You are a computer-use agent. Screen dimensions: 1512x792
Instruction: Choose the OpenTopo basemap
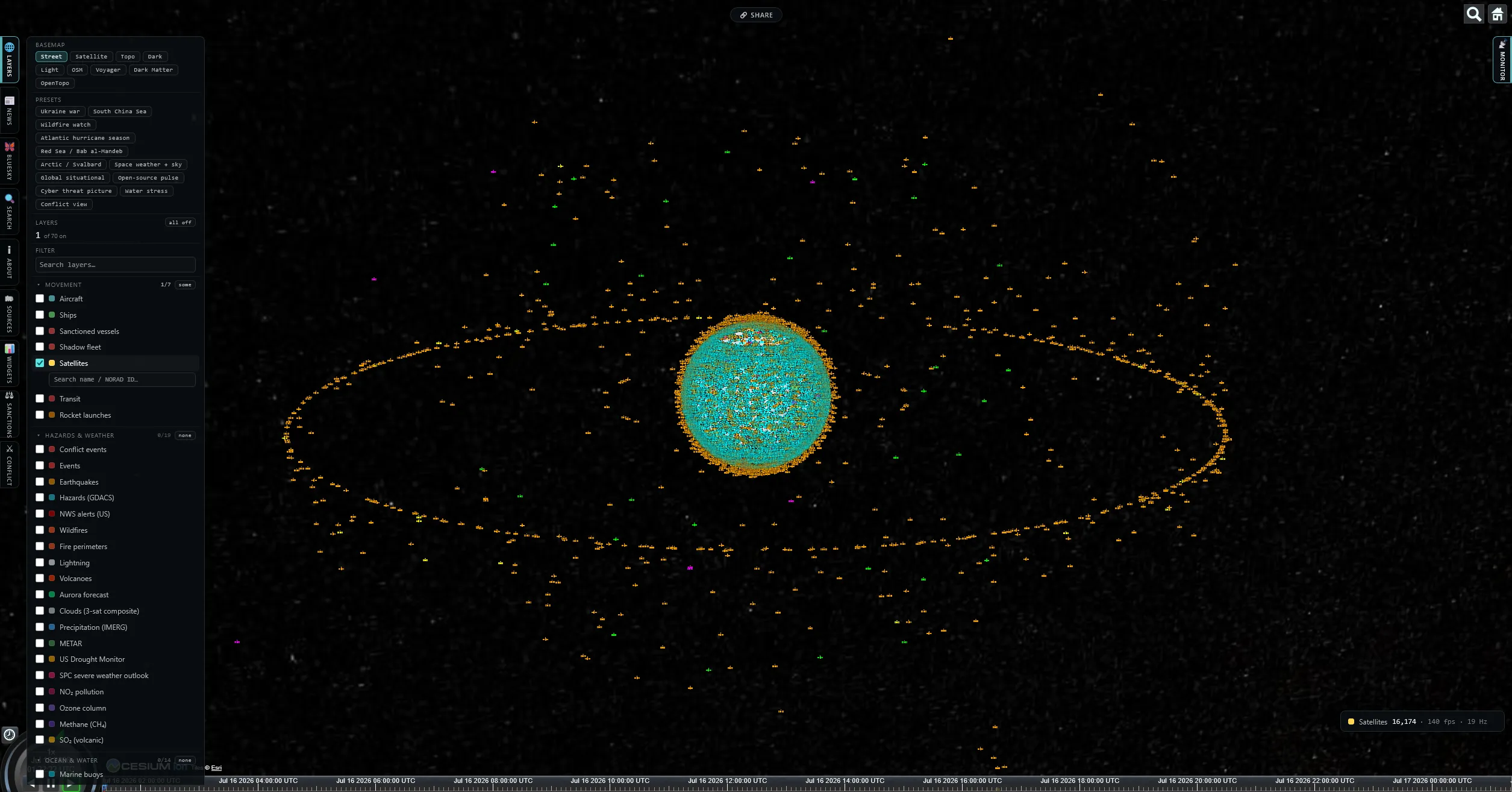[55, 83]
